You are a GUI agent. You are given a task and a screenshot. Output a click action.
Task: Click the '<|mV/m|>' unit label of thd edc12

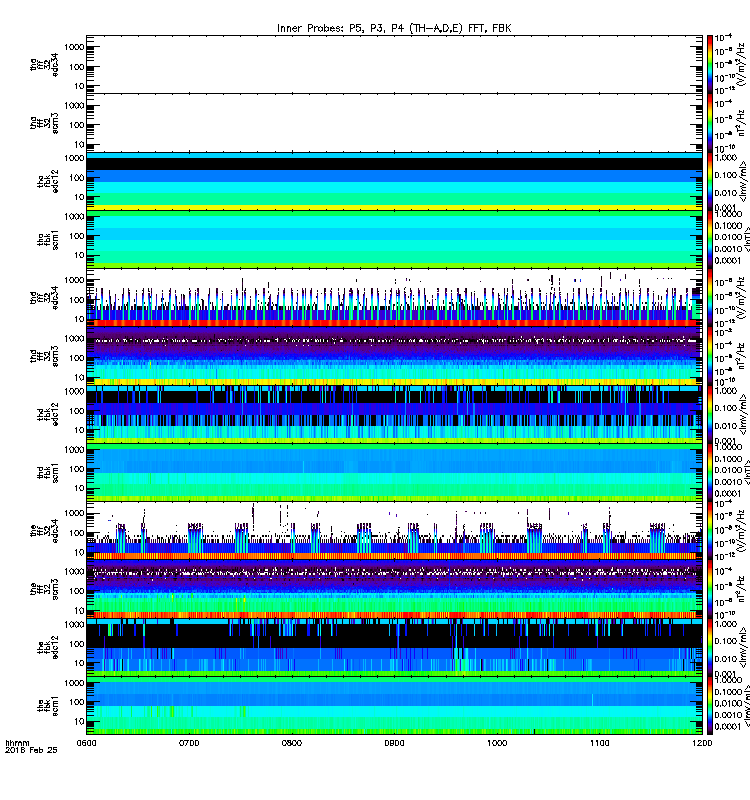coord(743,414)
